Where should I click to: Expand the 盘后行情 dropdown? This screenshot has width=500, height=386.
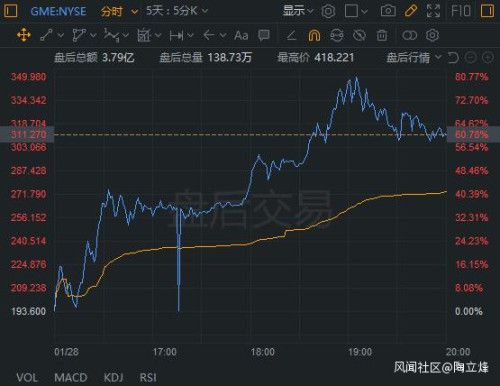click(414, 58)
